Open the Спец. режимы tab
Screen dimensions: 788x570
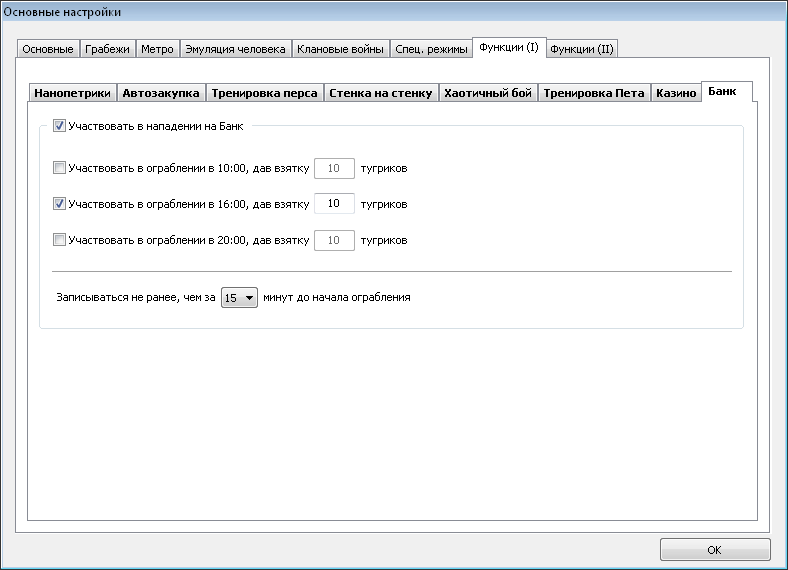click(x=431, y=49)
